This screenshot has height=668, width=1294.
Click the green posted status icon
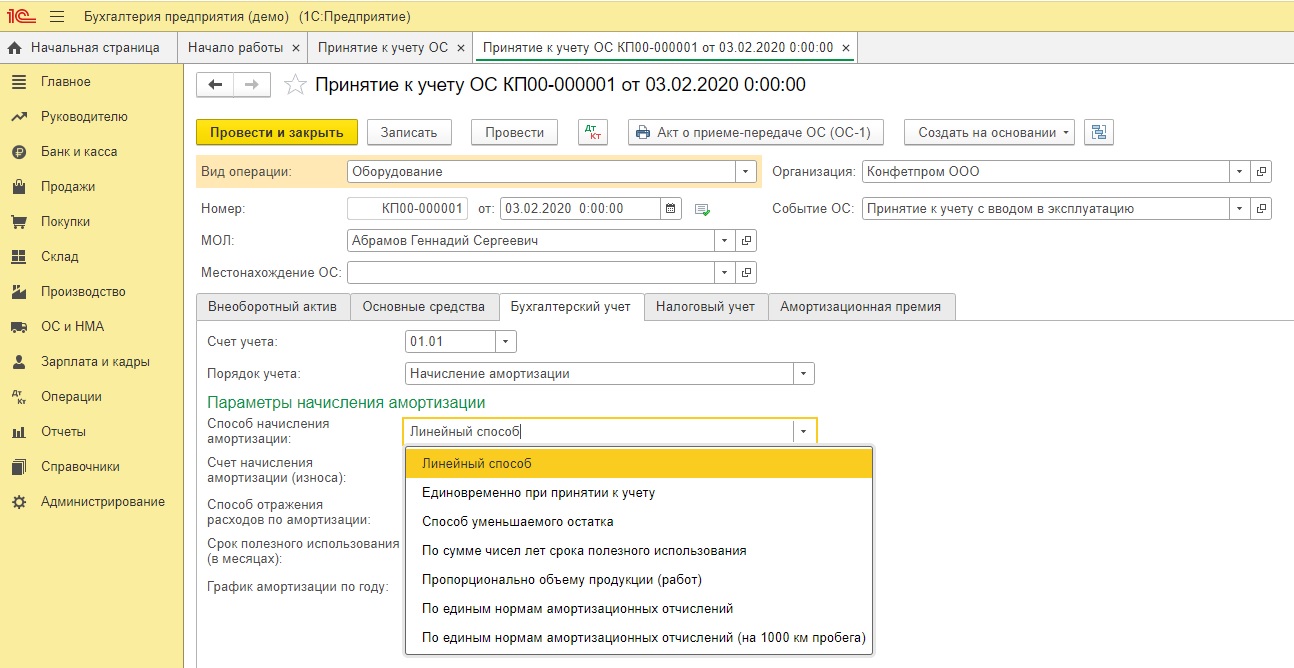(x=702, y=210)
